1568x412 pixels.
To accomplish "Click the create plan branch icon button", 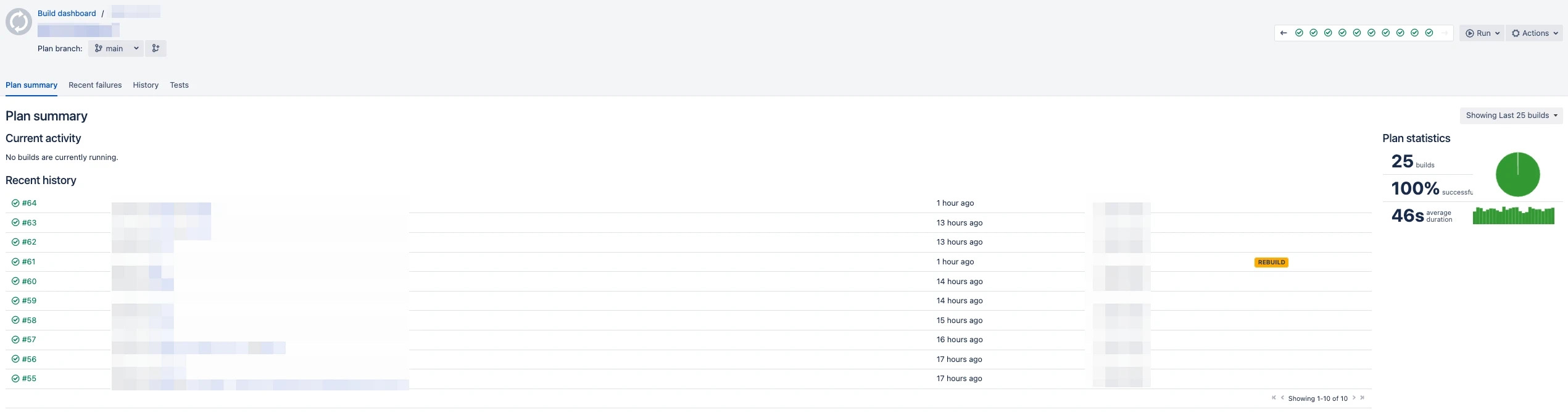I will coord(156,48).
